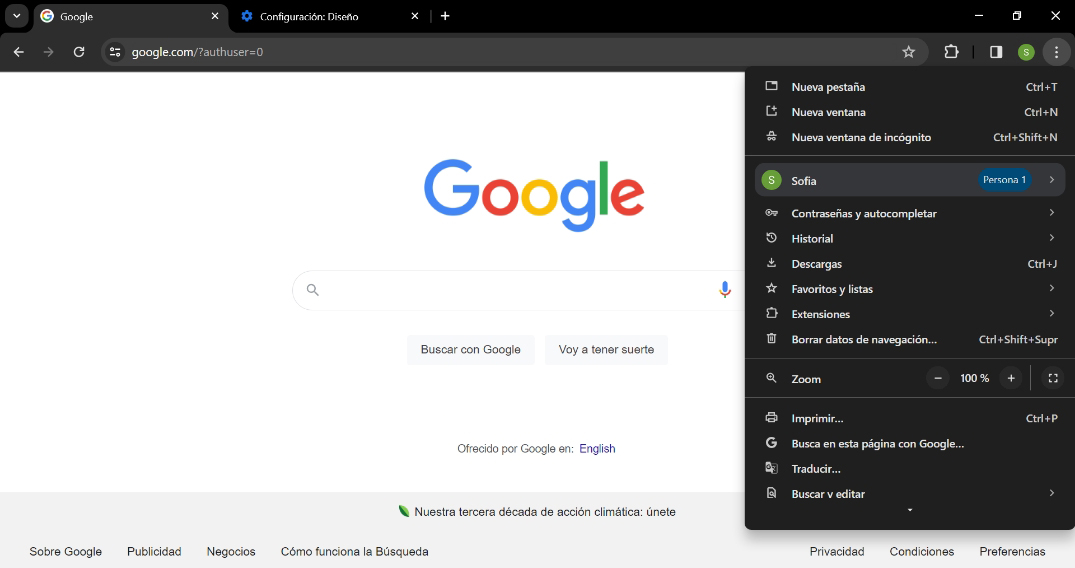1075x568 pixels.
Task: Bookmark this page with the star icon
Action: point(908,52)
